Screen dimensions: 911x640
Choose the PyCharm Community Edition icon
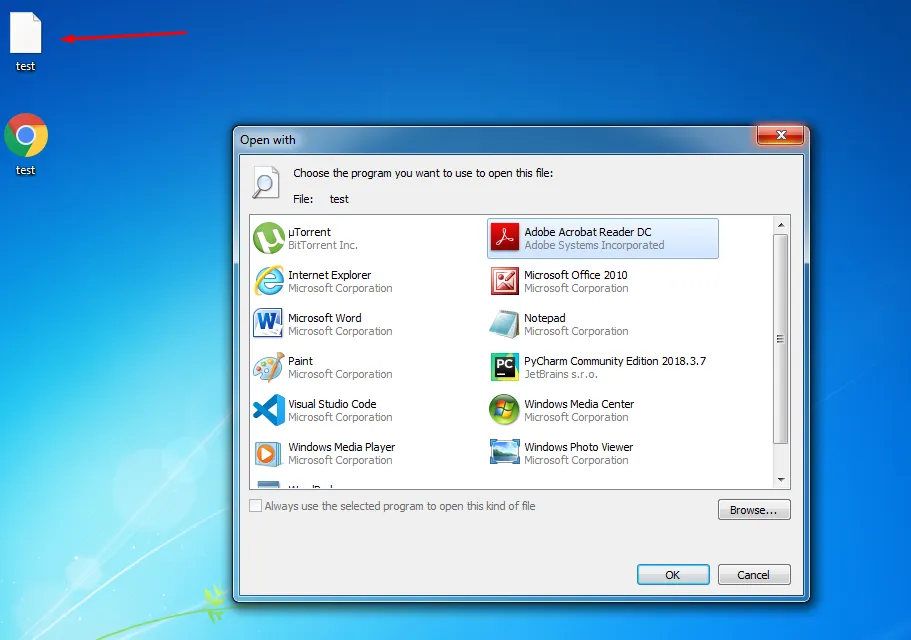pyautogui.click(x=505, y=367)
